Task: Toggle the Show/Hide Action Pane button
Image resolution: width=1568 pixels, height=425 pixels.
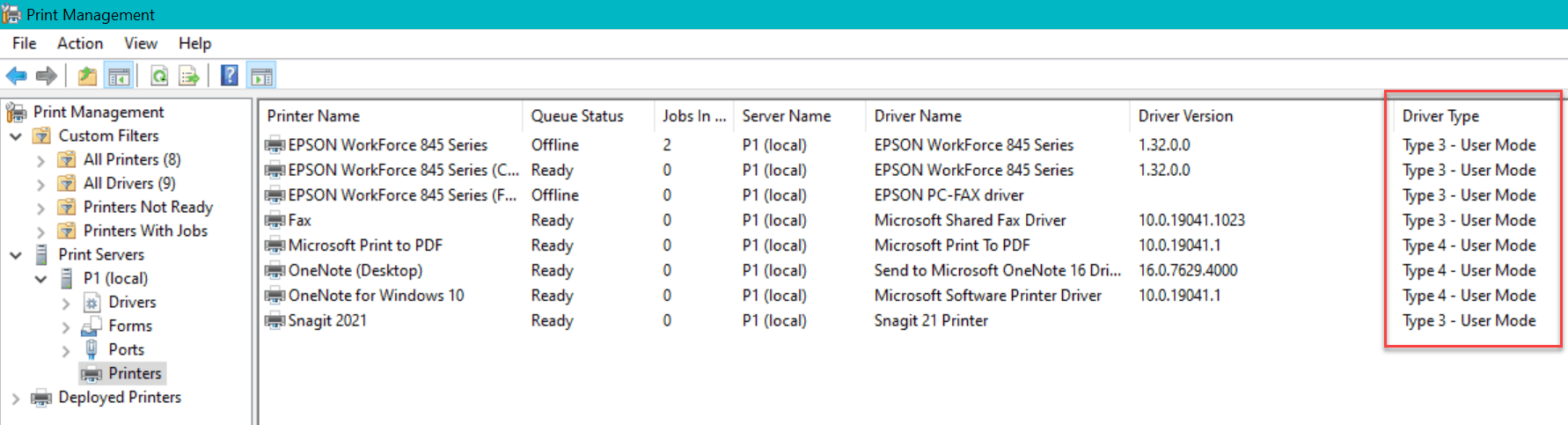Action: point(261,77)
